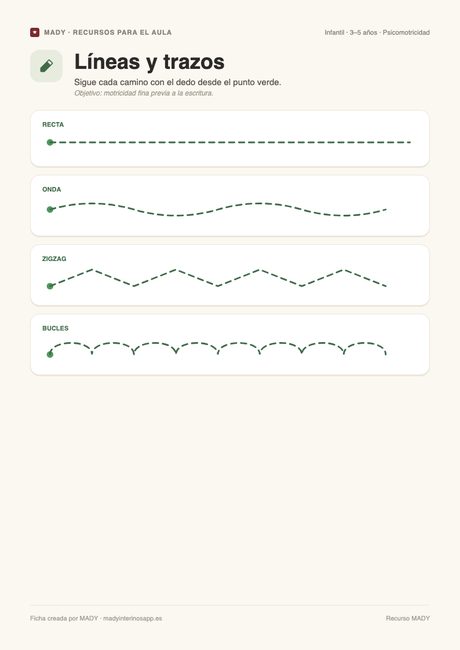
Task: Click the green start dot of RECTA line
Action: (x=50, y=143)
